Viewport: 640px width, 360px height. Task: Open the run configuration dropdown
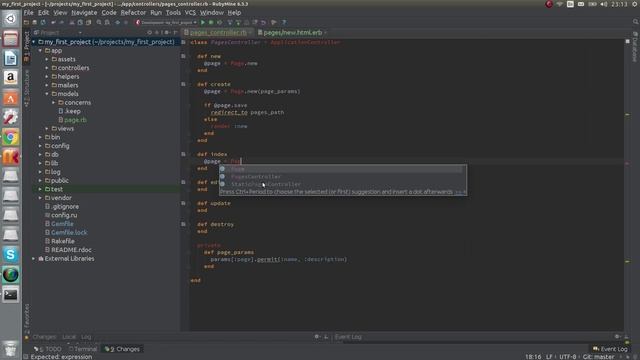point(167,22)
